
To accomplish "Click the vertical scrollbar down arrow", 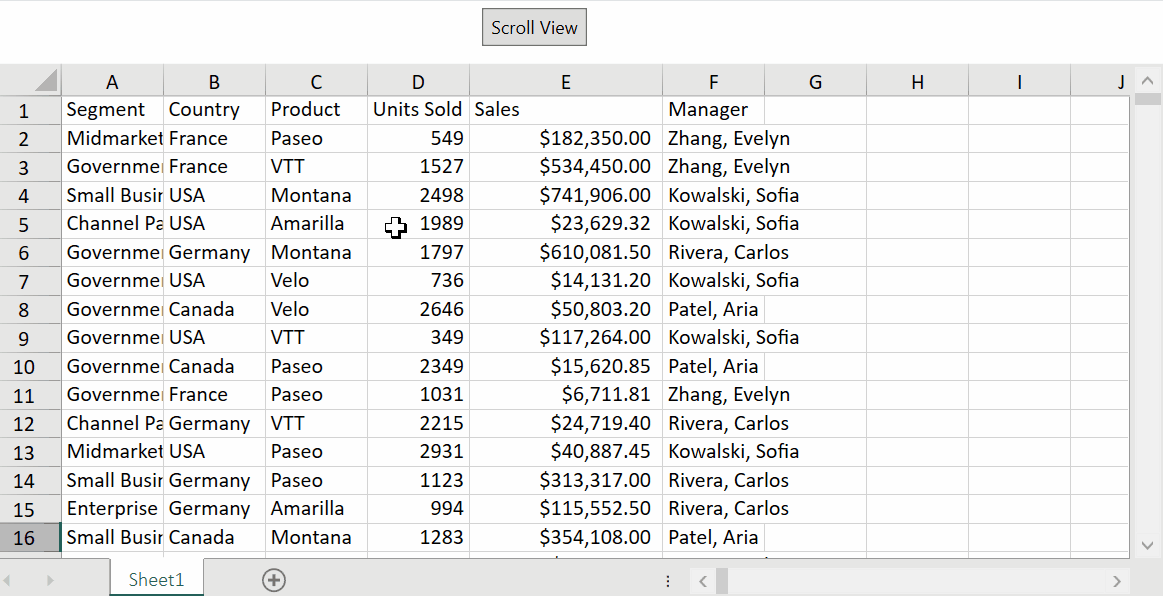I will click(x=1147, y=546).
